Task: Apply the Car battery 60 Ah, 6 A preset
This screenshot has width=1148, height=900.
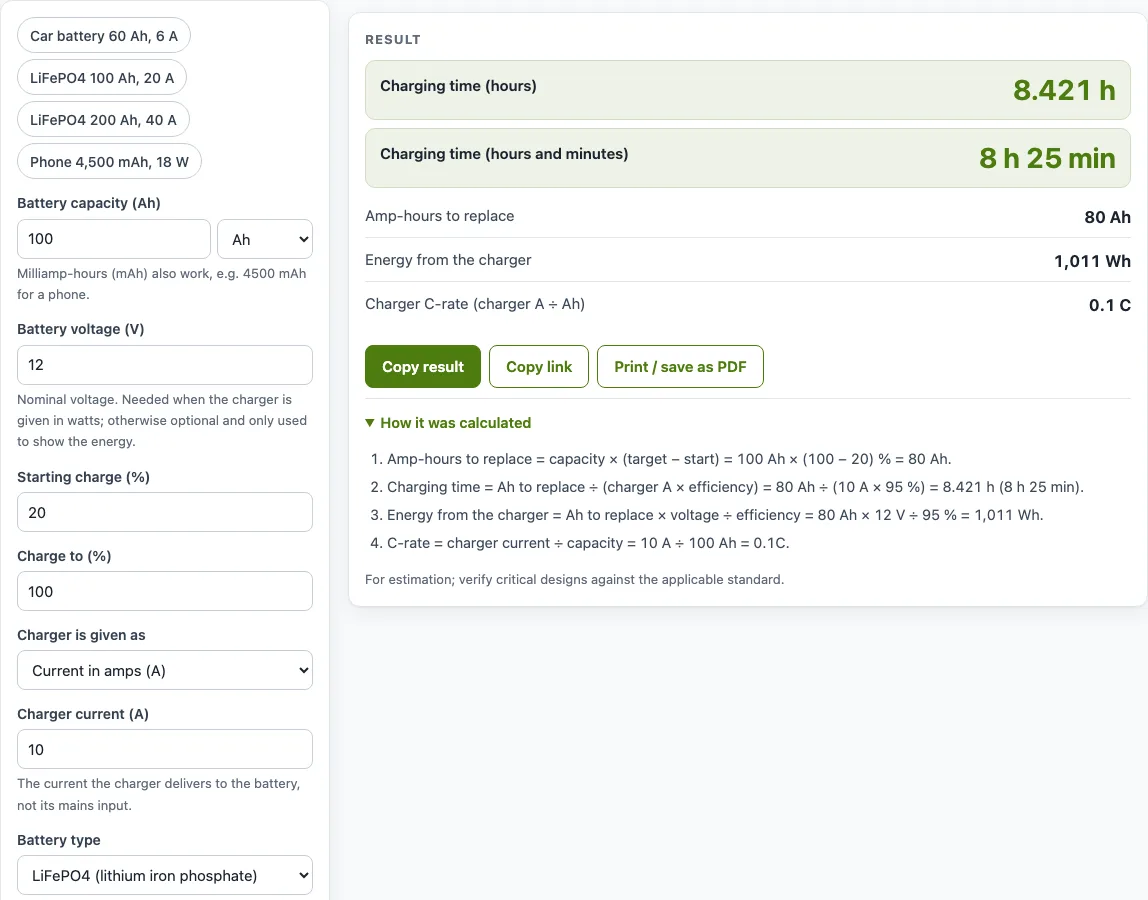Action: click(104, 36)
